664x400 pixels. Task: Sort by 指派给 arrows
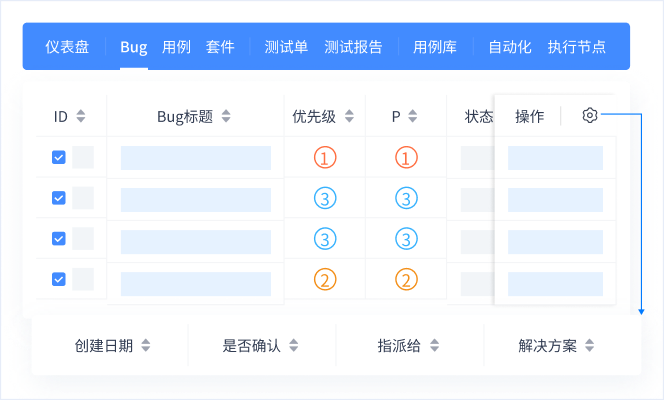[x=434, y=345]
